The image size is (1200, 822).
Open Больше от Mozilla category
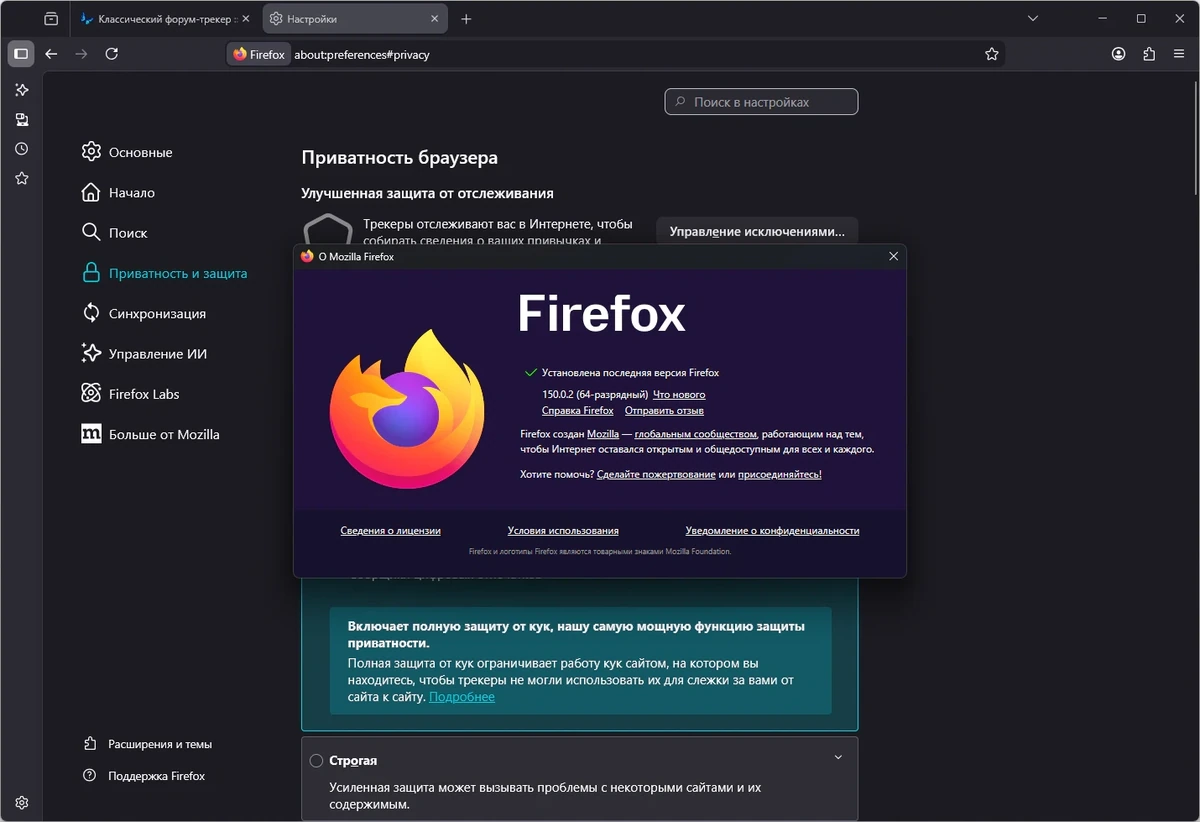click(x=150, y=434)
